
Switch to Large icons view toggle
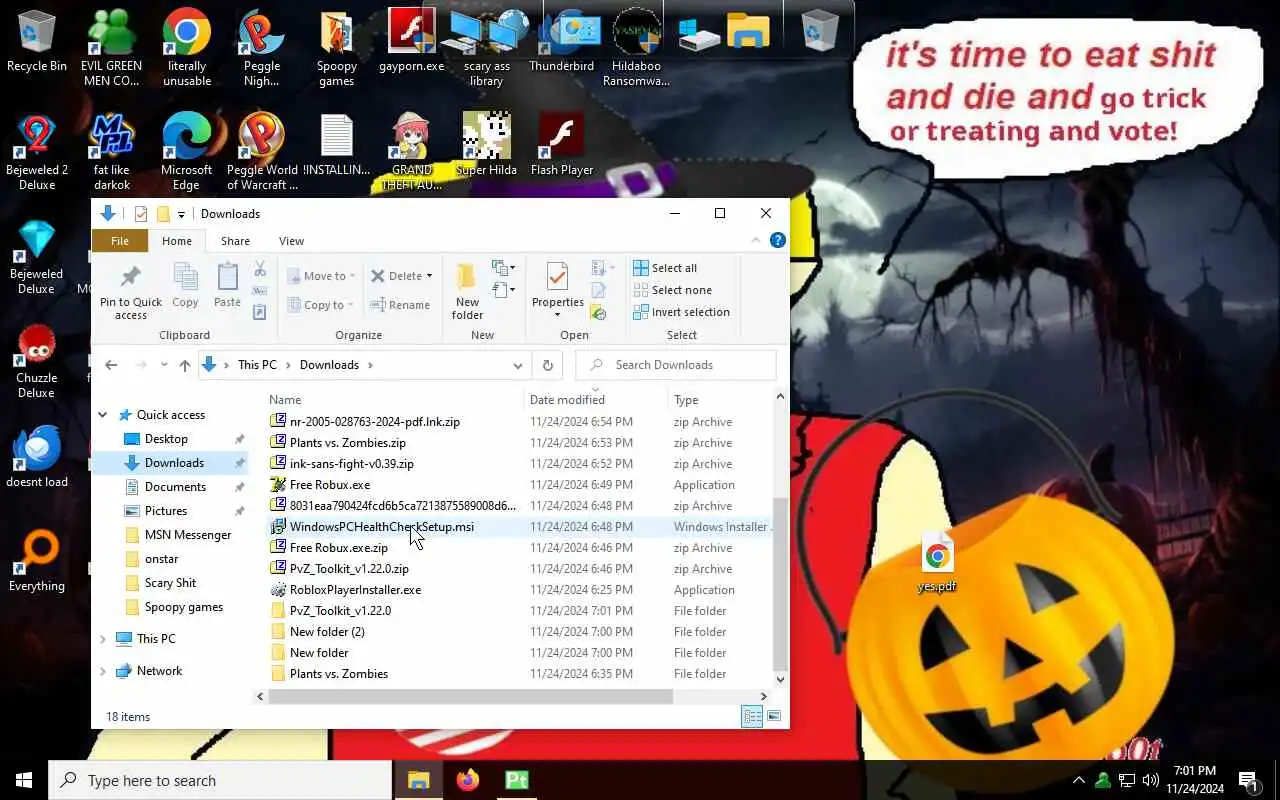pos(773,716)
